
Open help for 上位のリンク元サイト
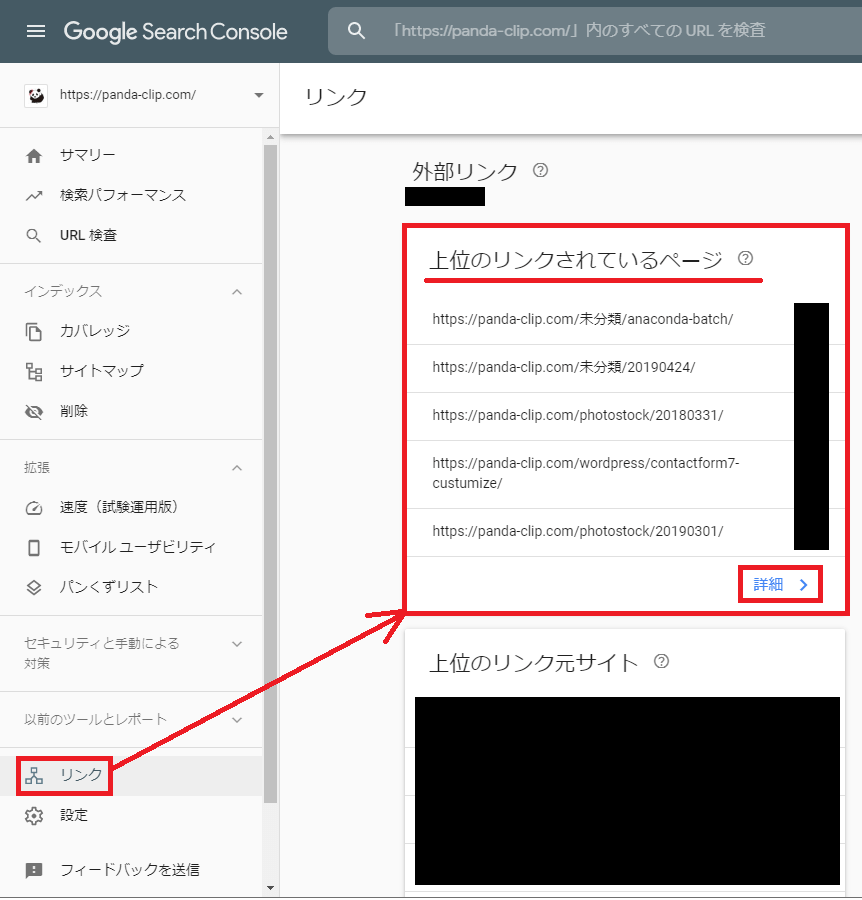click(661, 661)
